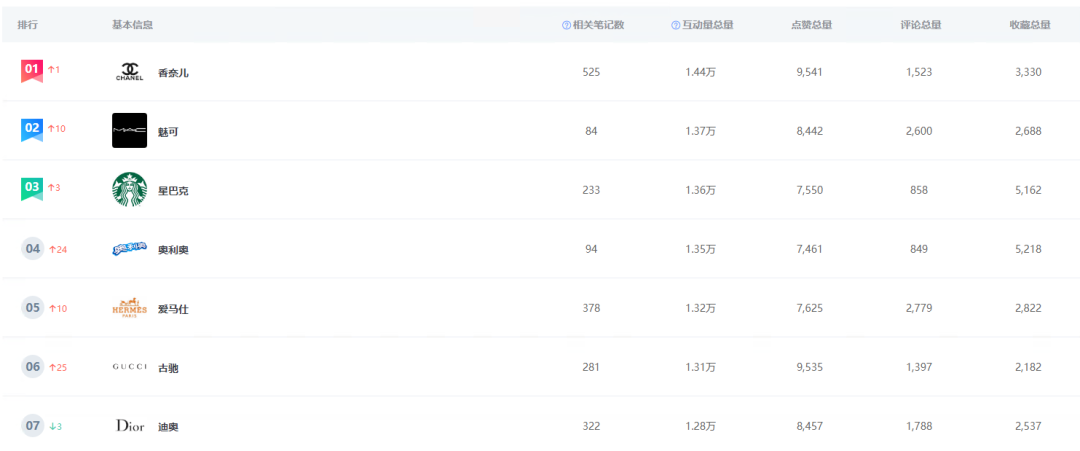
Task: Select the comments value 2,600
Action: pyautogui.click(x=919, y=131)
